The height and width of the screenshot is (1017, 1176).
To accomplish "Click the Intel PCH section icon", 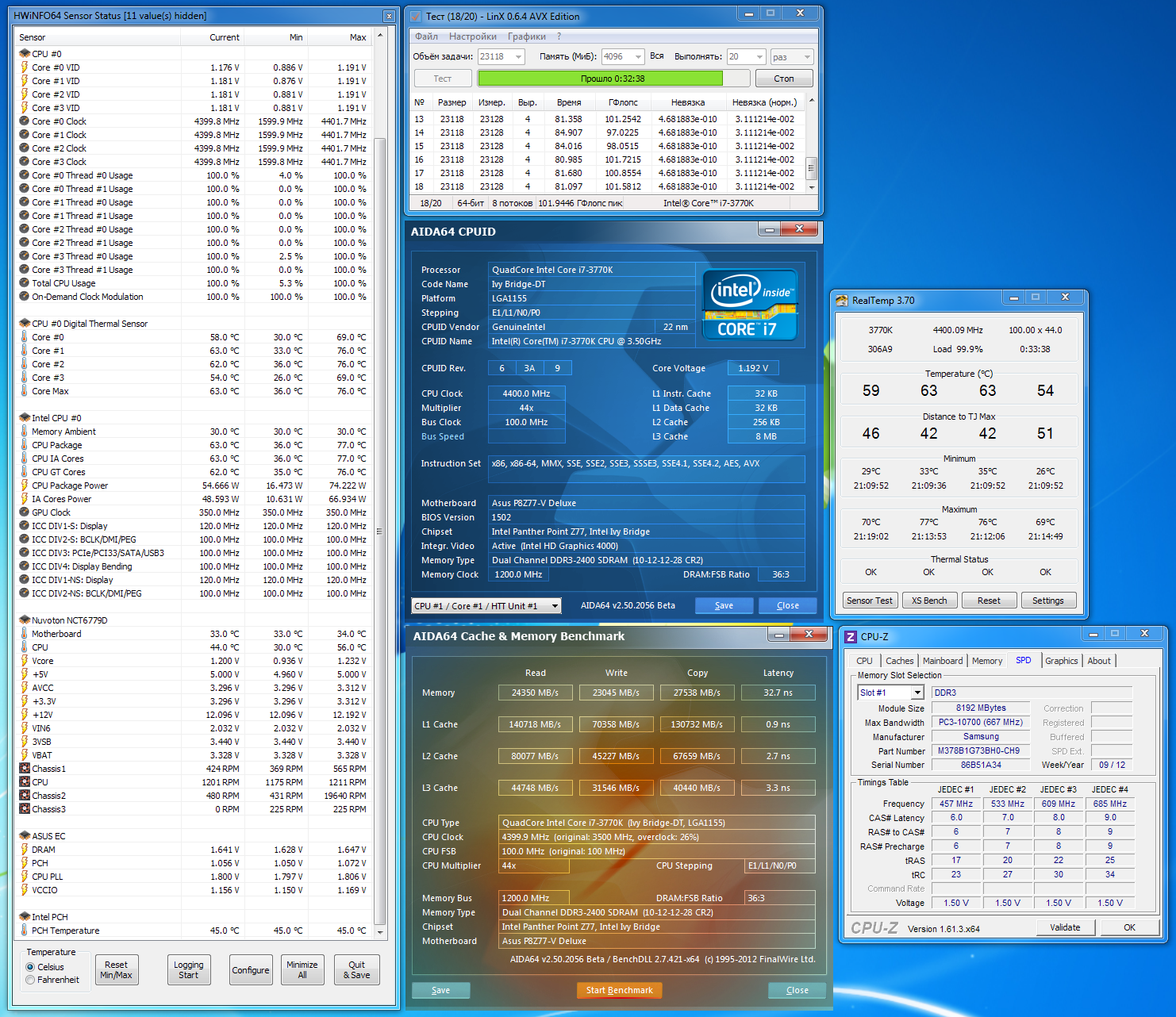I will (25, 917).
